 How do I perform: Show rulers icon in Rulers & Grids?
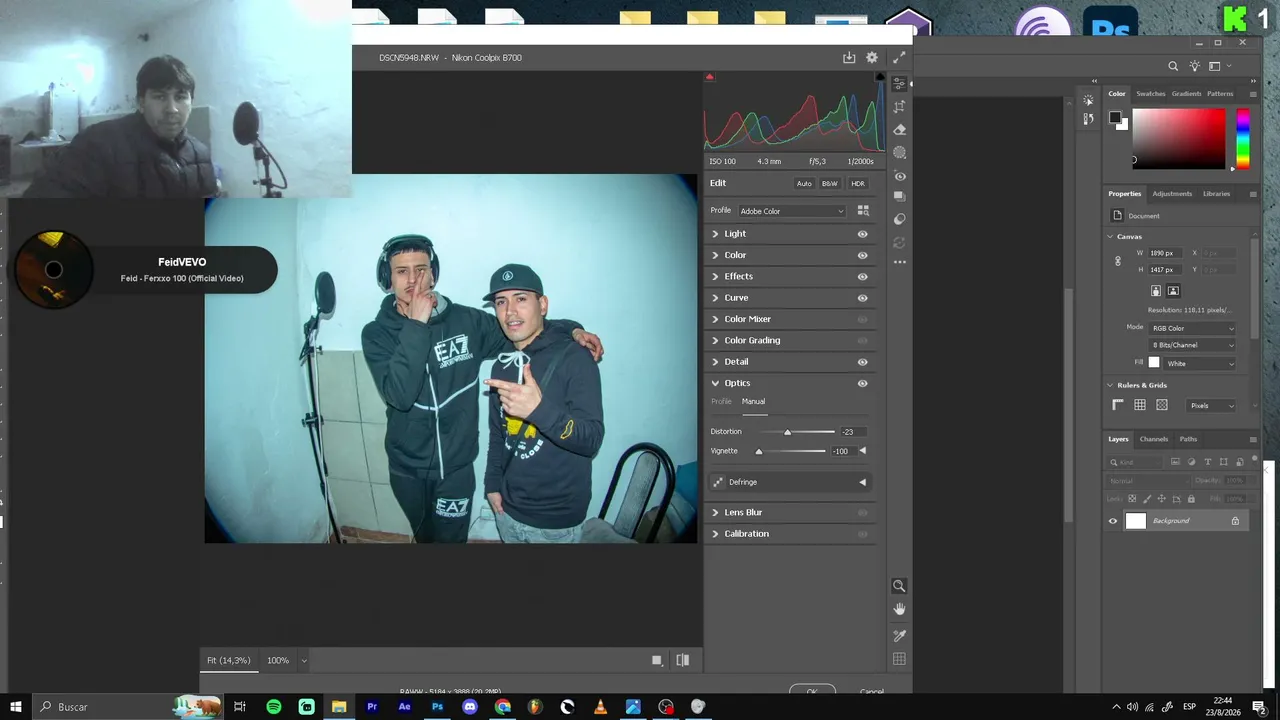[1118, 405]
